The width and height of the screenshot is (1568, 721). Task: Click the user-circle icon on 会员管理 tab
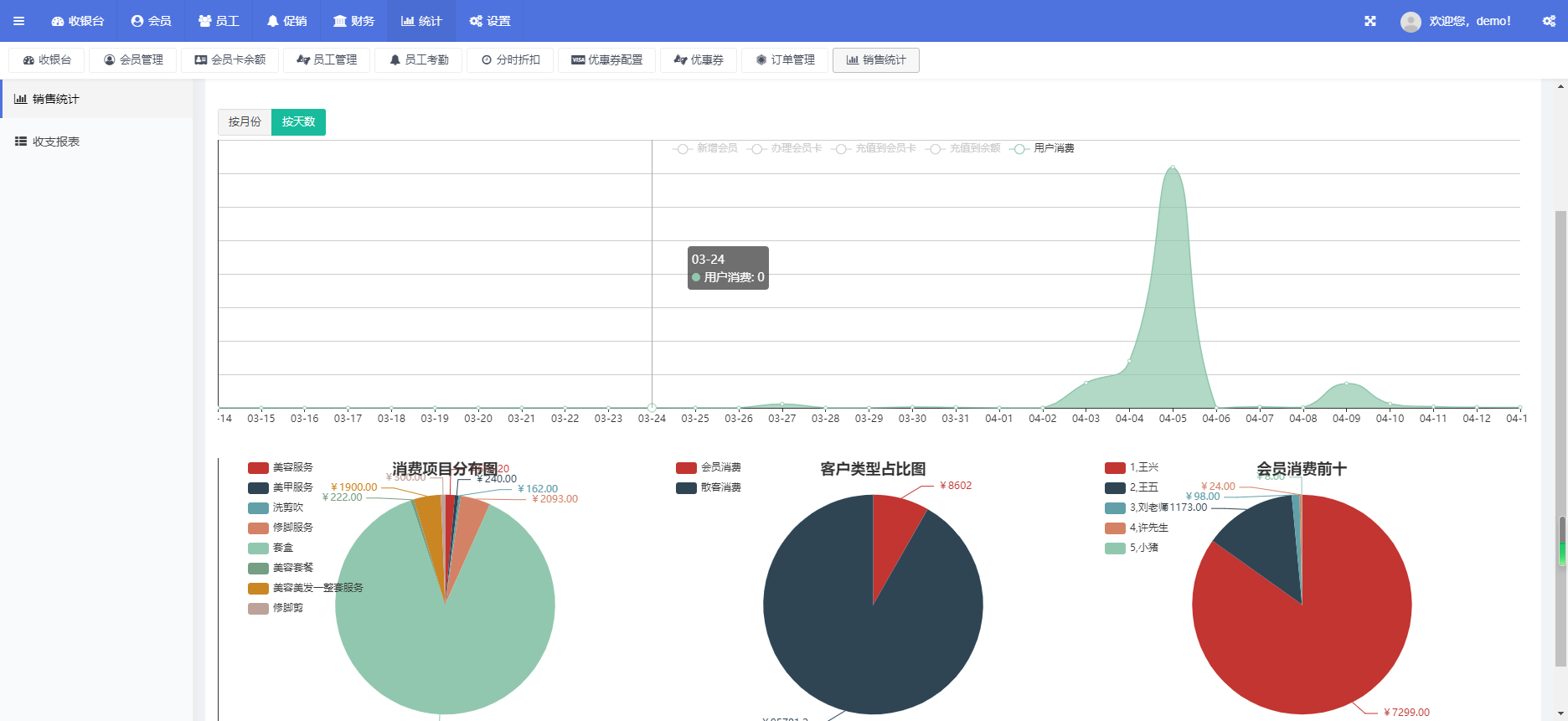click(109, 60)
